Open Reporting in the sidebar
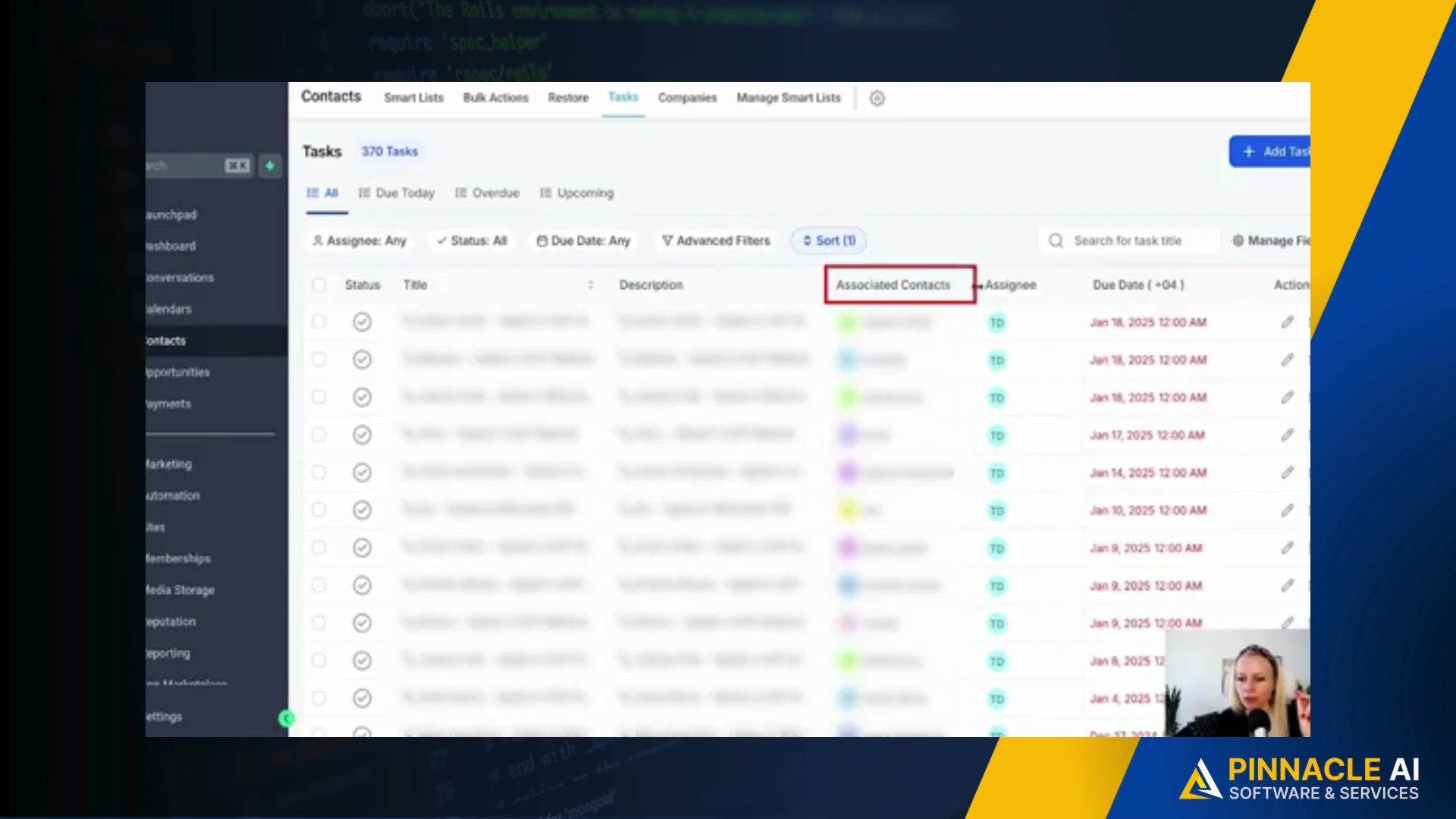This screenshot has width=1456, height=819. pos(168,654)
